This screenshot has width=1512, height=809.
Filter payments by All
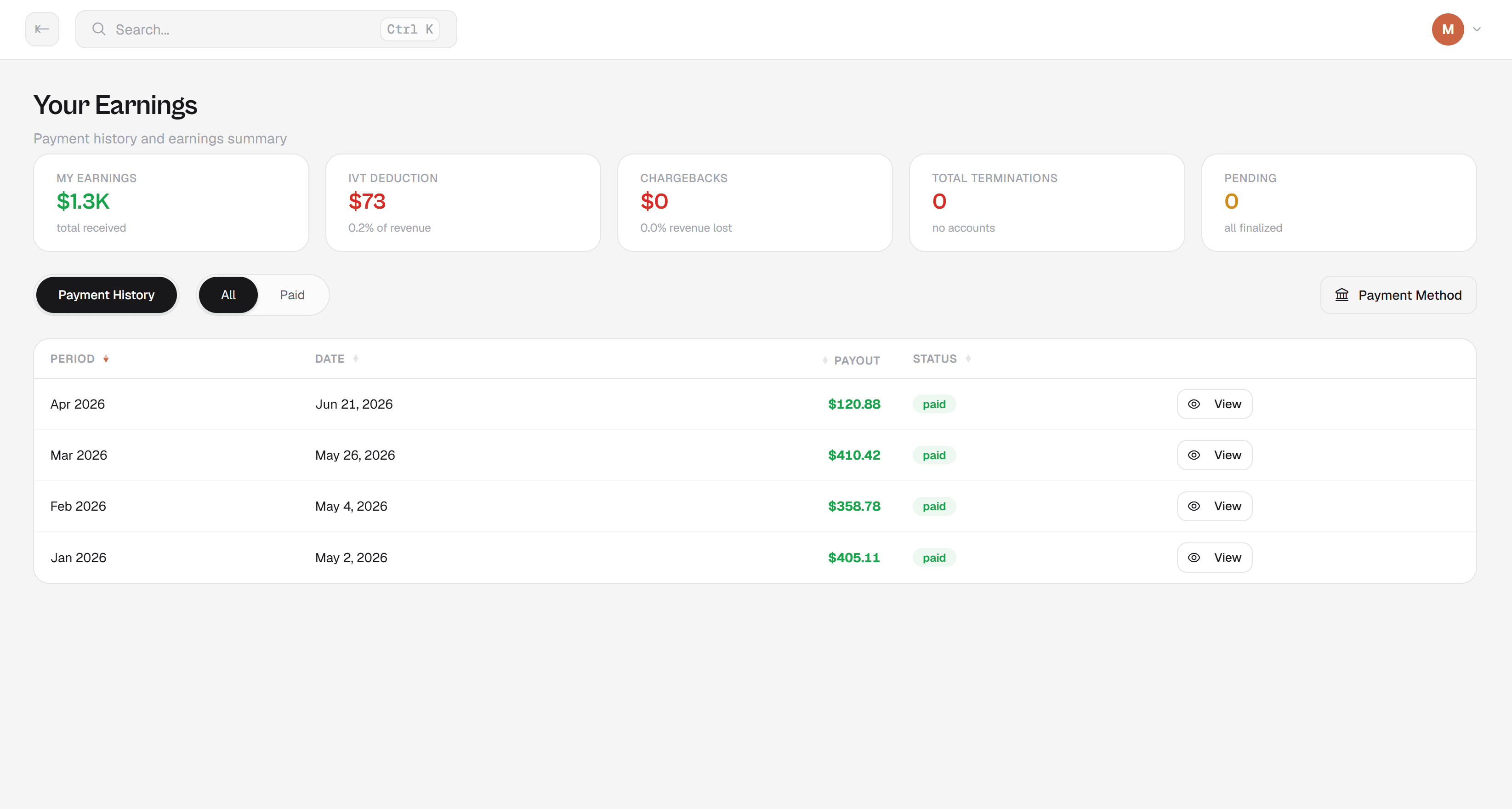228,295
